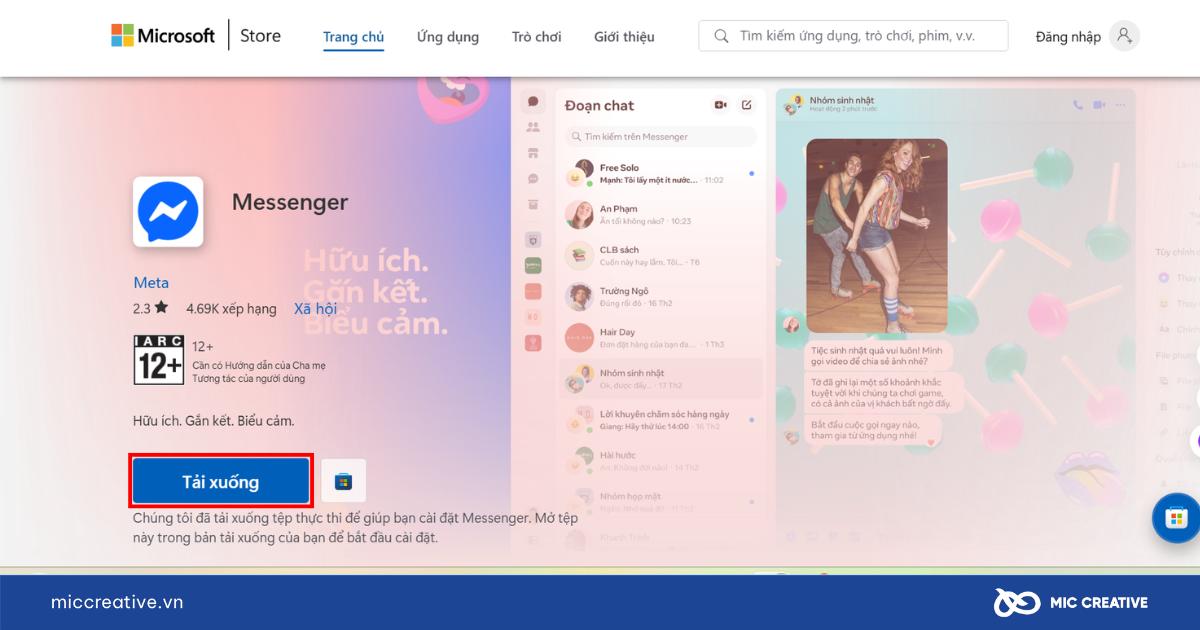This screenshot has height=630, width=1200.
Task: Open the Ứng dụng tab
Action: click(x=448, y=37)
